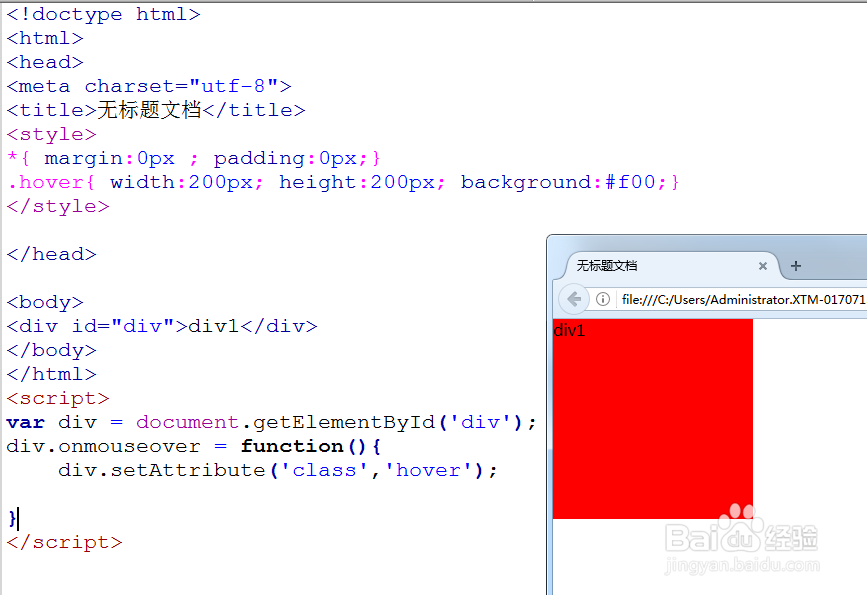Click the closing '</head>' tag line
The height and width of the screenshot is (595, 867).
pyautogui.click(x=51, y=254)
